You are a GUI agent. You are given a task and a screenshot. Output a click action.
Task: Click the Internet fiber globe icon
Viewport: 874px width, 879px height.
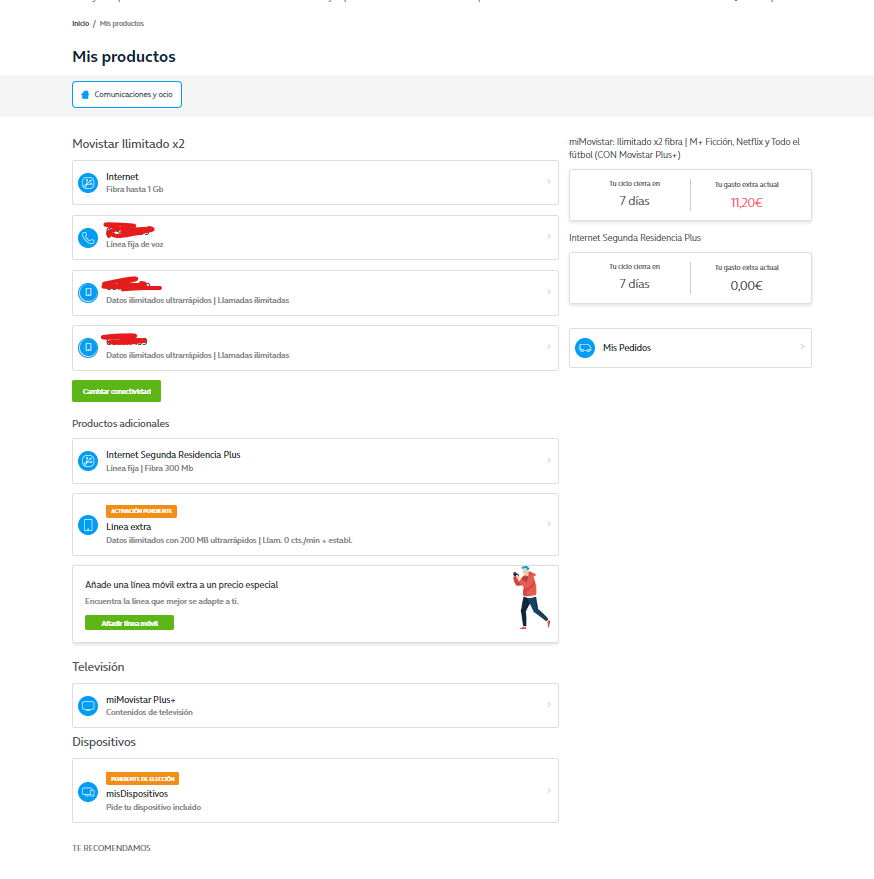click(x=88, y=182)
